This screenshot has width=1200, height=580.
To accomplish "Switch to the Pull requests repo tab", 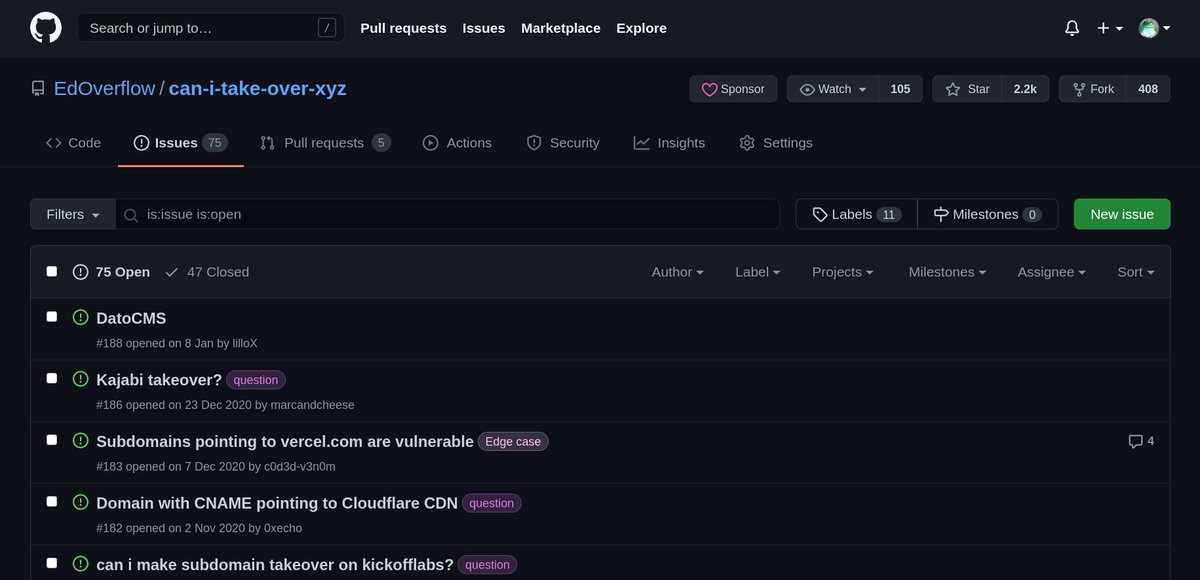I will (x=325, y=143).
